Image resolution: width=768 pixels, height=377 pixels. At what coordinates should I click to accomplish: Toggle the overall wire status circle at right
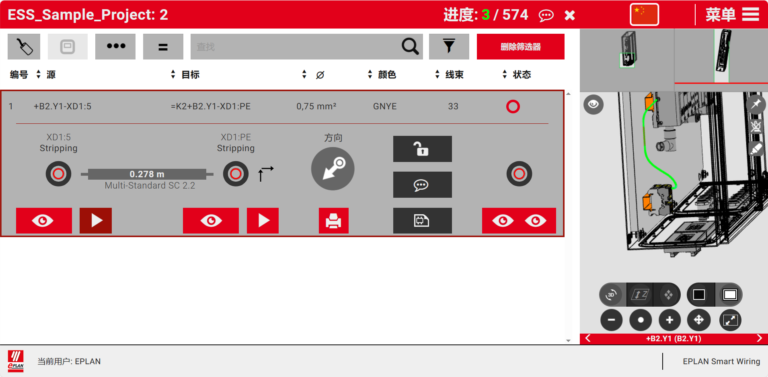click(x=519, y=174)
